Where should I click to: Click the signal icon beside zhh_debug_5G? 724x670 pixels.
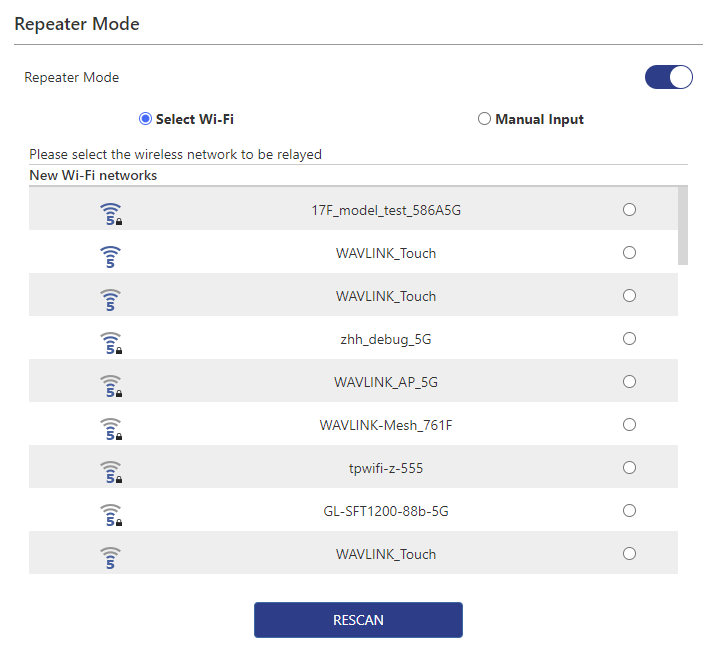click(x=111, y=341)
